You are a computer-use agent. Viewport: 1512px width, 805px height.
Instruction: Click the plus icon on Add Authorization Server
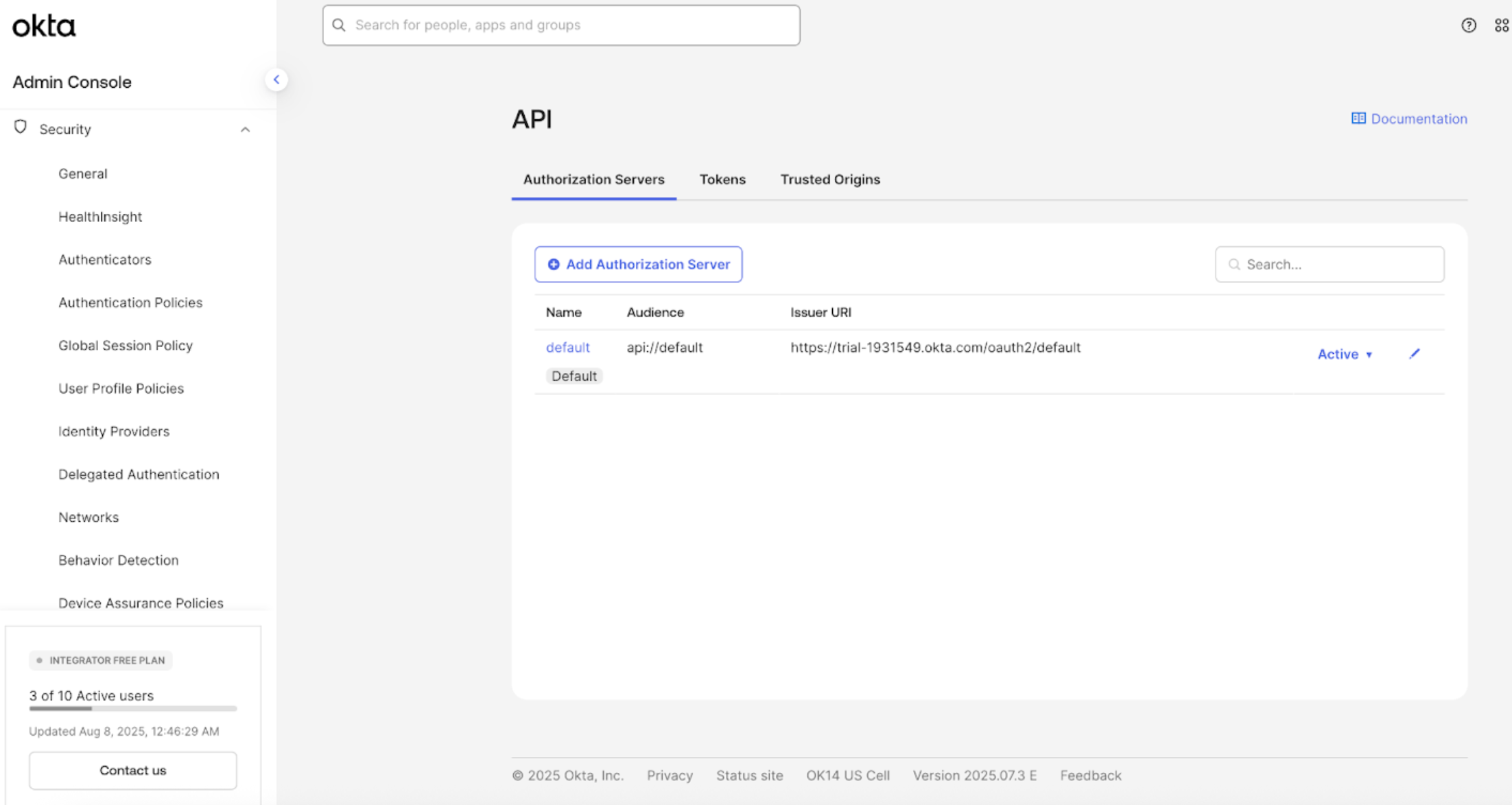(x=554, y=265)
